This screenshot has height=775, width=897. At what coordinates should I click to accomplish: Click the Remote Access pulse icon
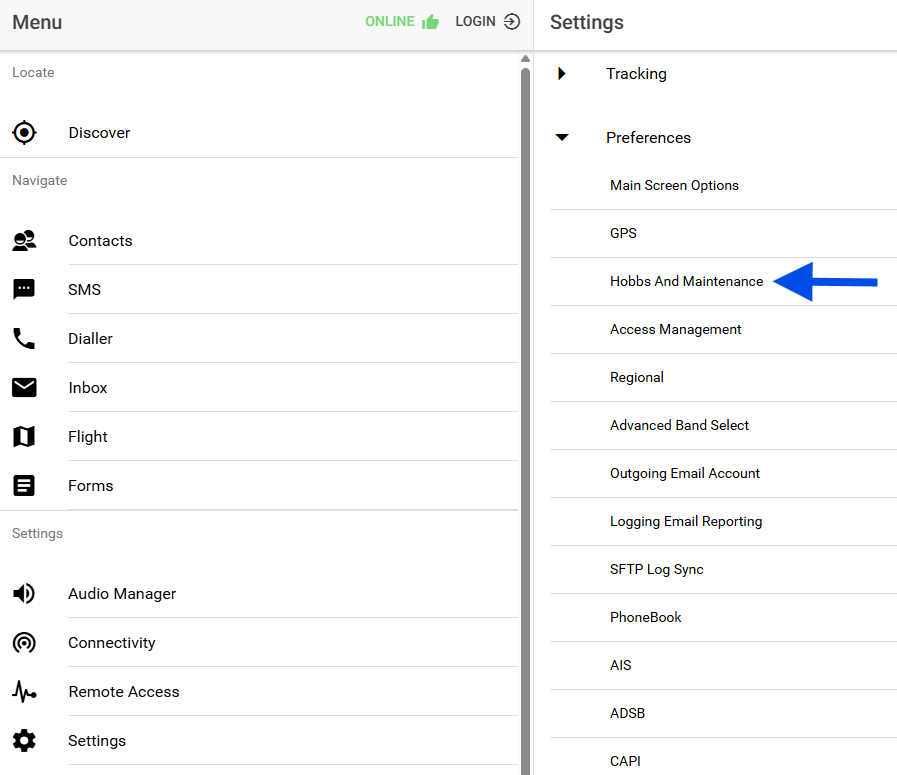click(x=24, y=692)
